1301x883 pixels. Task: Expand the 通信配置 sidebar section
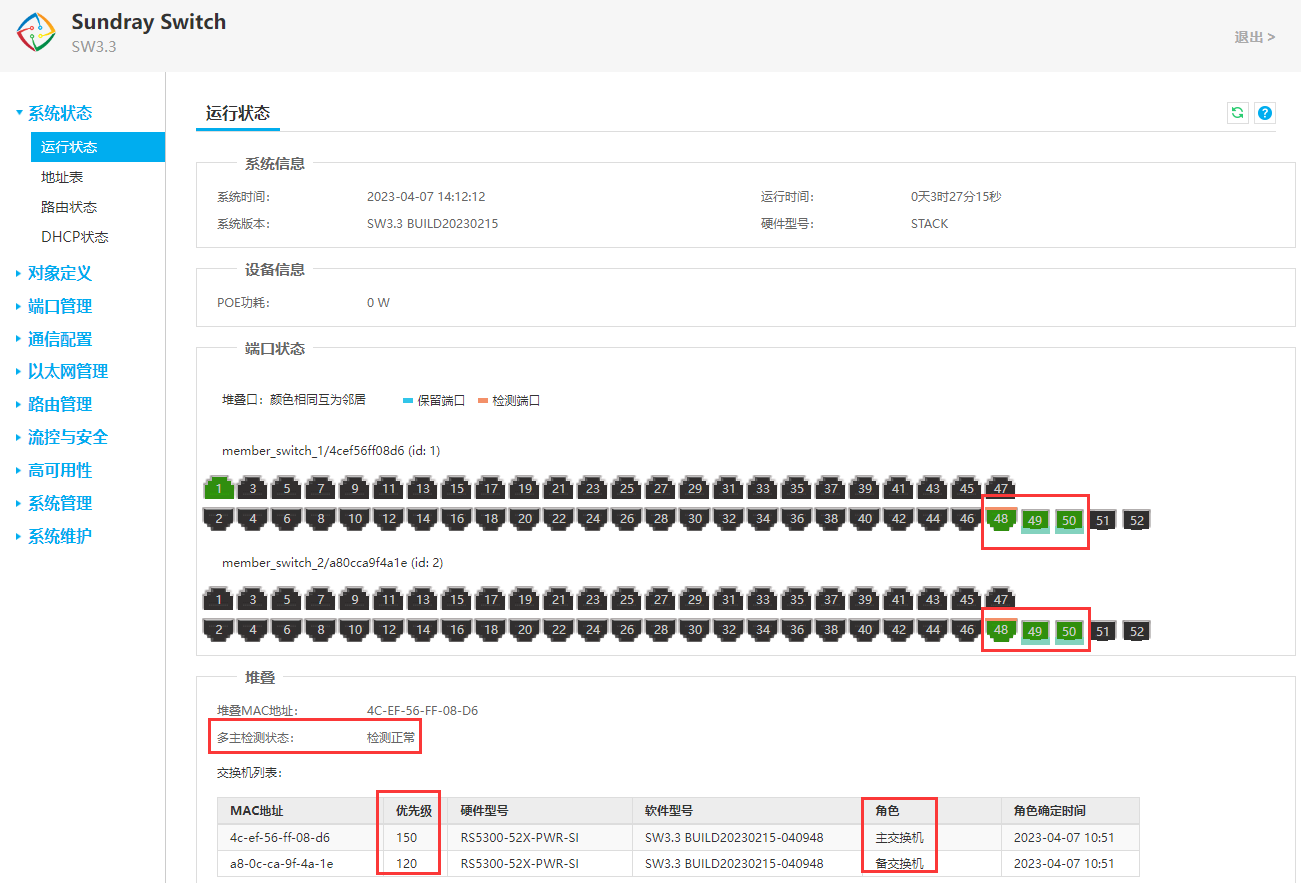tap(60, 339)
